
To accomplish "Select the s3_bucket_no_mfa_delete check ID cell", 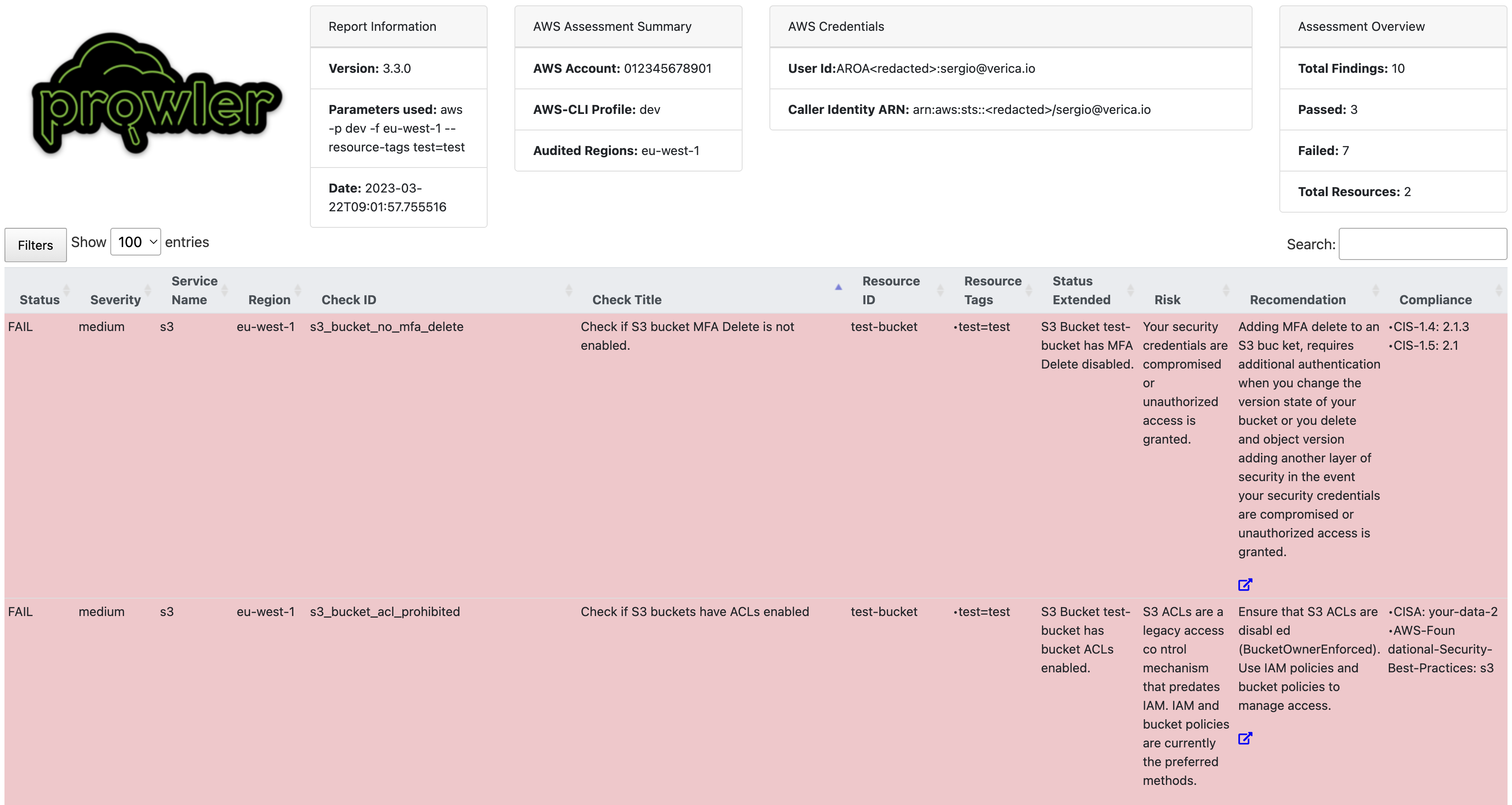I will 386,327.
